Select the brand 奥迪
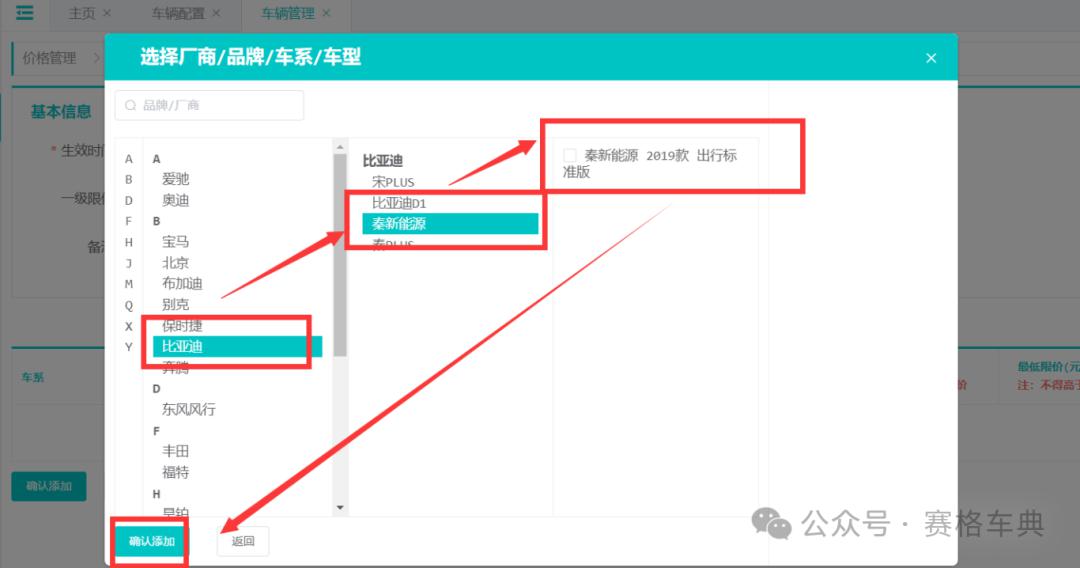1080x568 pixels. click(176, 200)
